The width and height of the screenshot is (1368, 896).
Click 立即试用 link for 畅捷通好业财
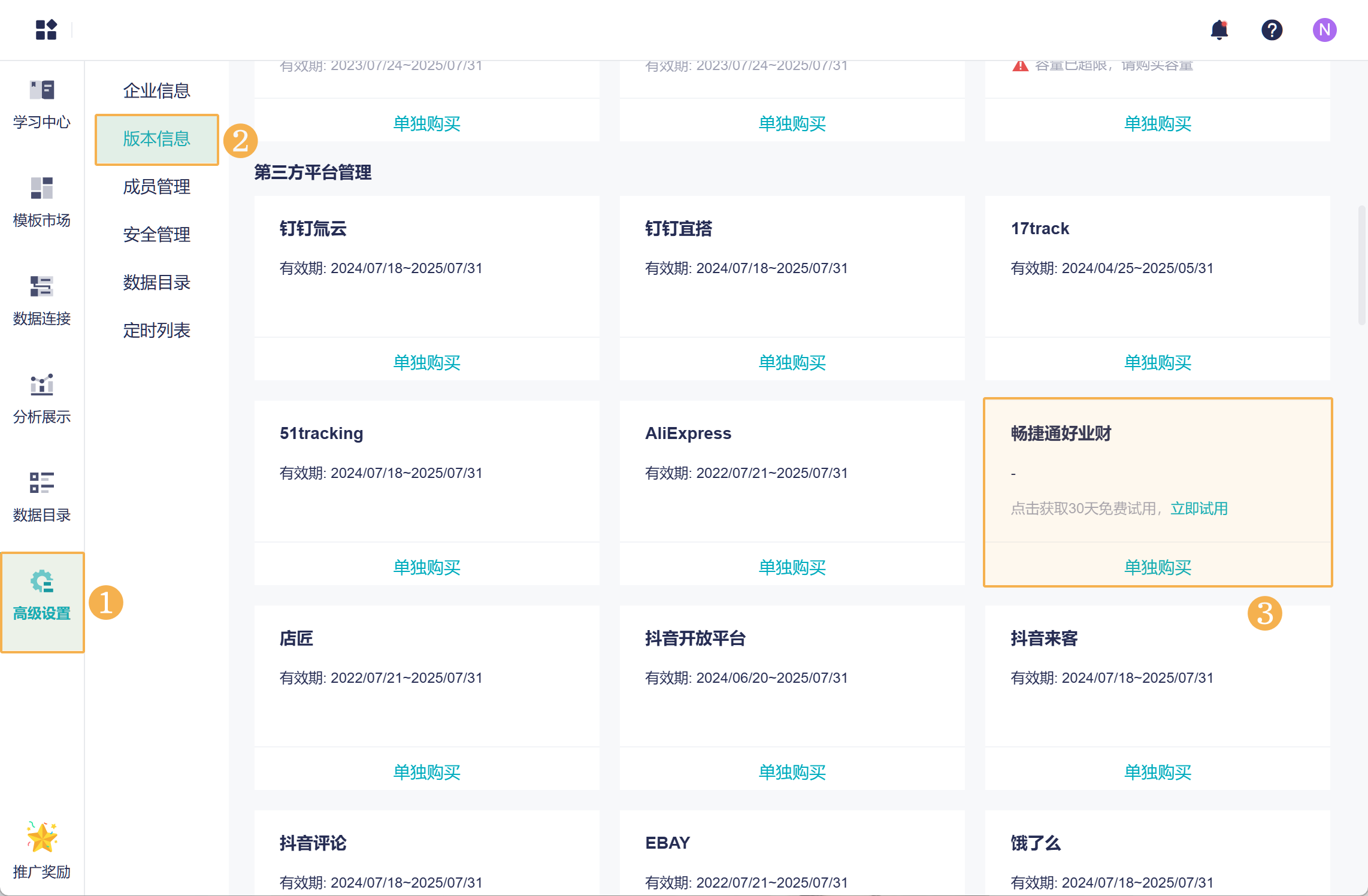[x=1198, y=508]
